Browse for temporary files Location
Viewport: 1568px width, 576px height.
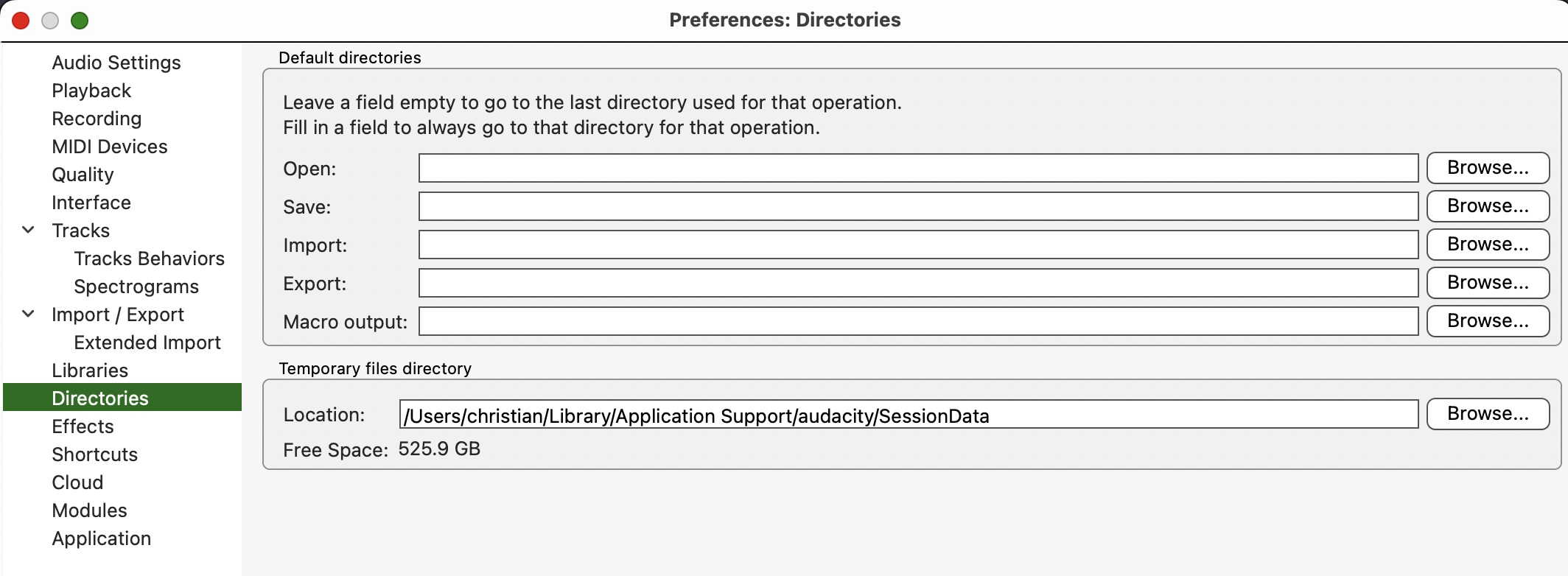tap(1487, 414)
